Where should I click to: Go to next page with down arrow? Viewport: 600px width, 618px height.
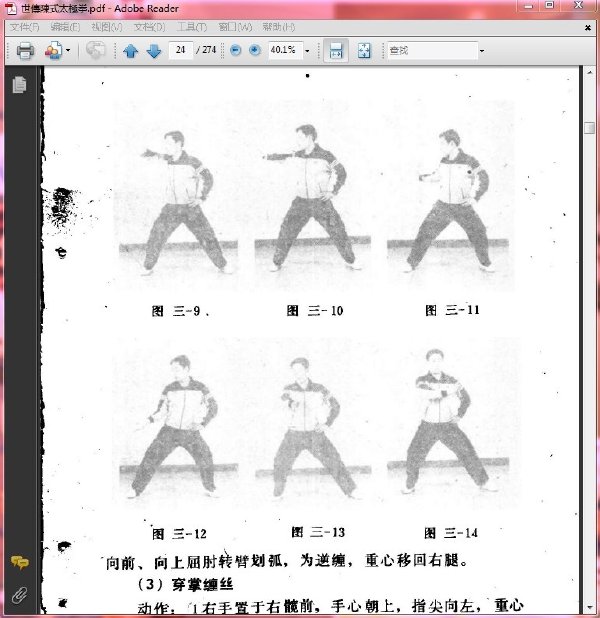[x=154, y=51]
